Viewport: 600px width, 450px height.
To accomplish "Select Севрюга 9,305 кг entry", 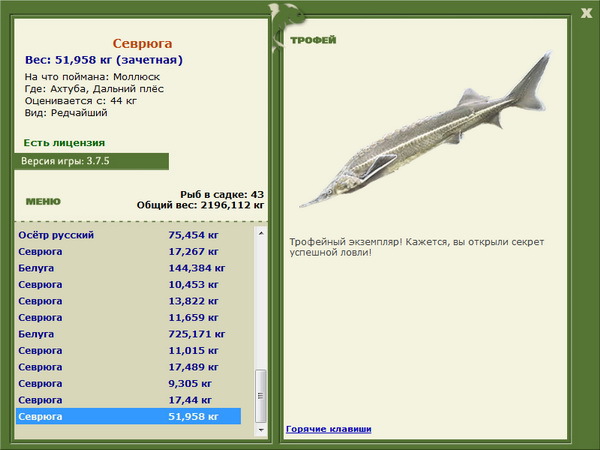I will click(x=129, y=383).
